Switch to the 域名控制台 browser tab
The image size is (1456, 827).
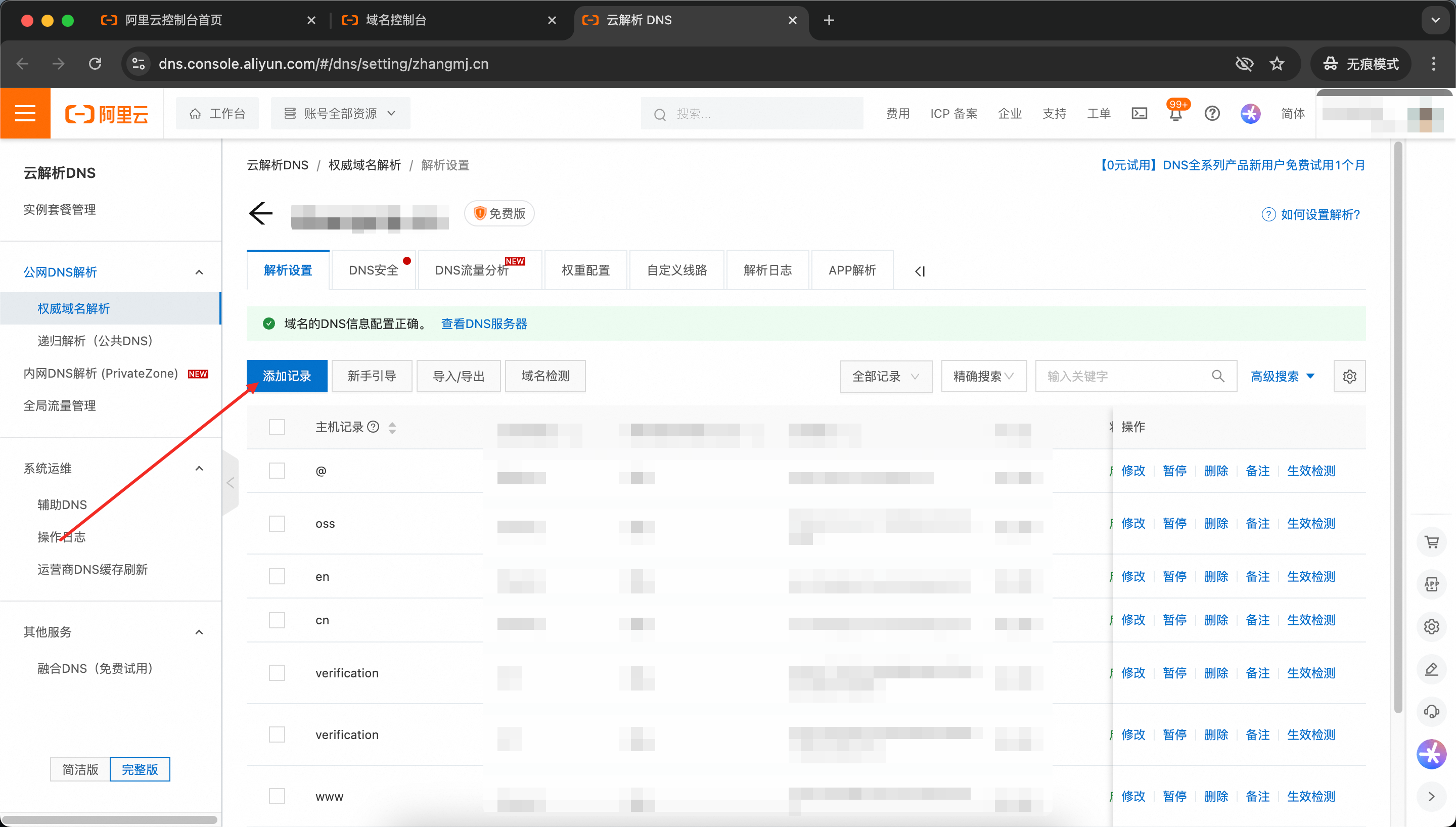(448, 20)
